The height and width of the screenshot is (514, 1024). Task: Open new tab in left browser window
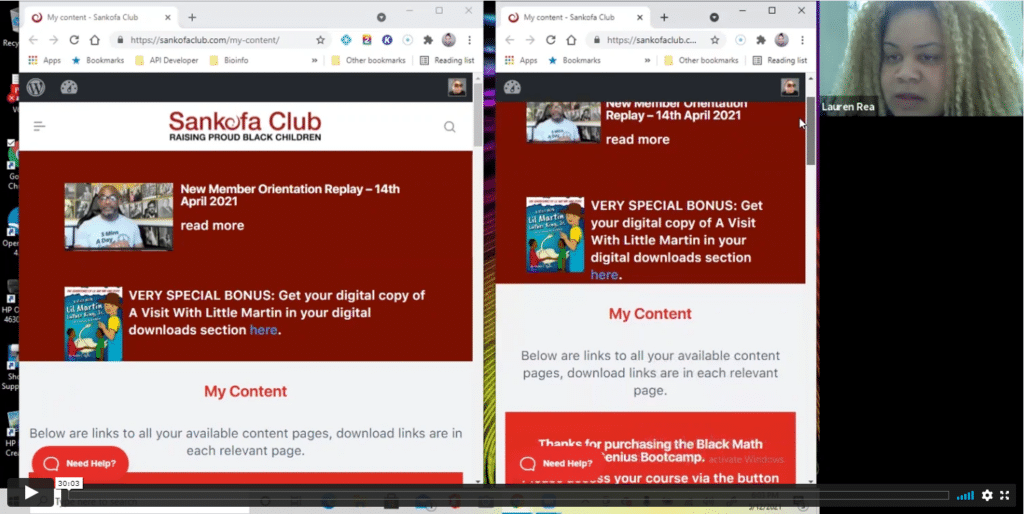[192, 18]
